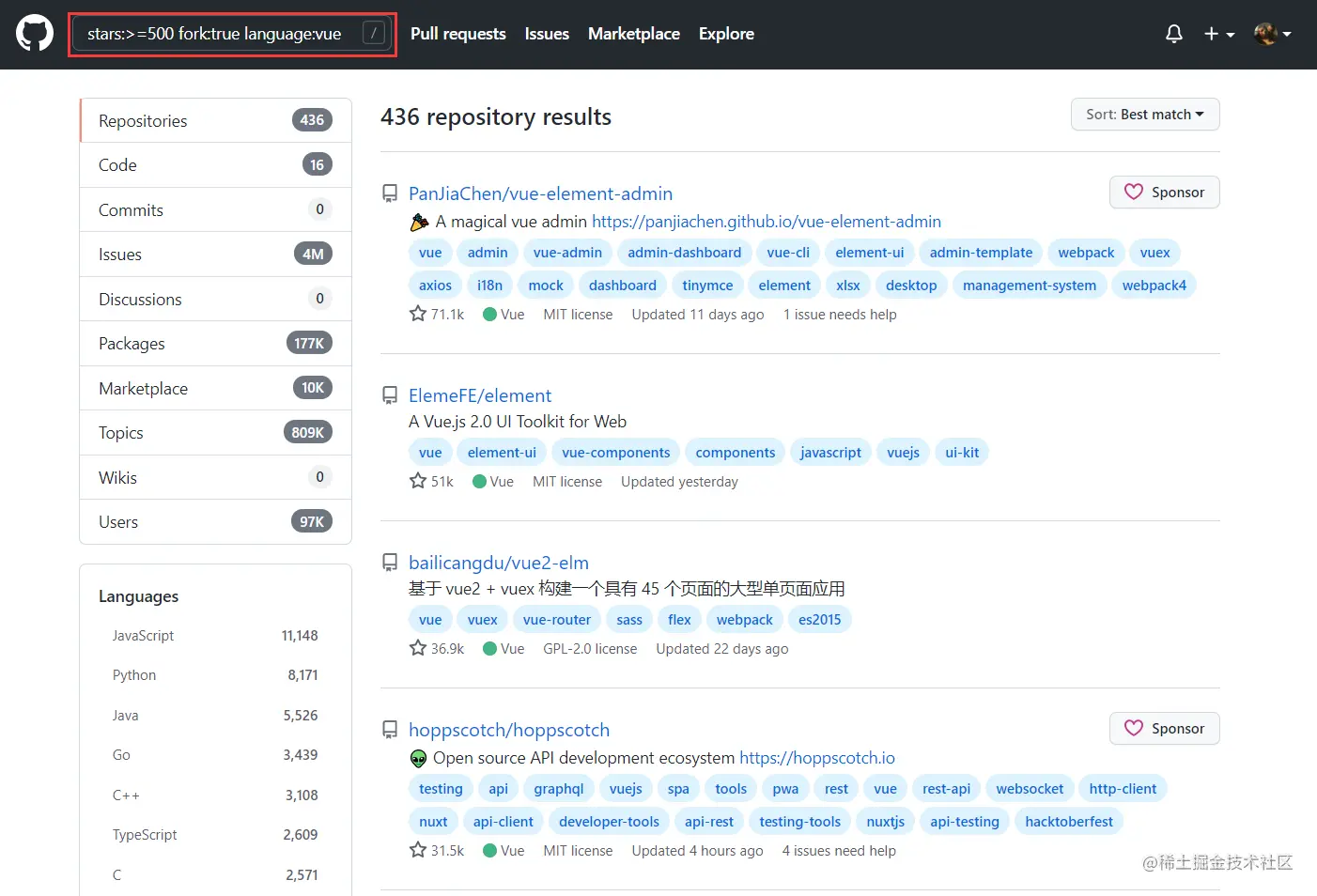Select the ui-kit topic tag
The width and height of the screenshot is (1317, 896).
pos(962,453)
